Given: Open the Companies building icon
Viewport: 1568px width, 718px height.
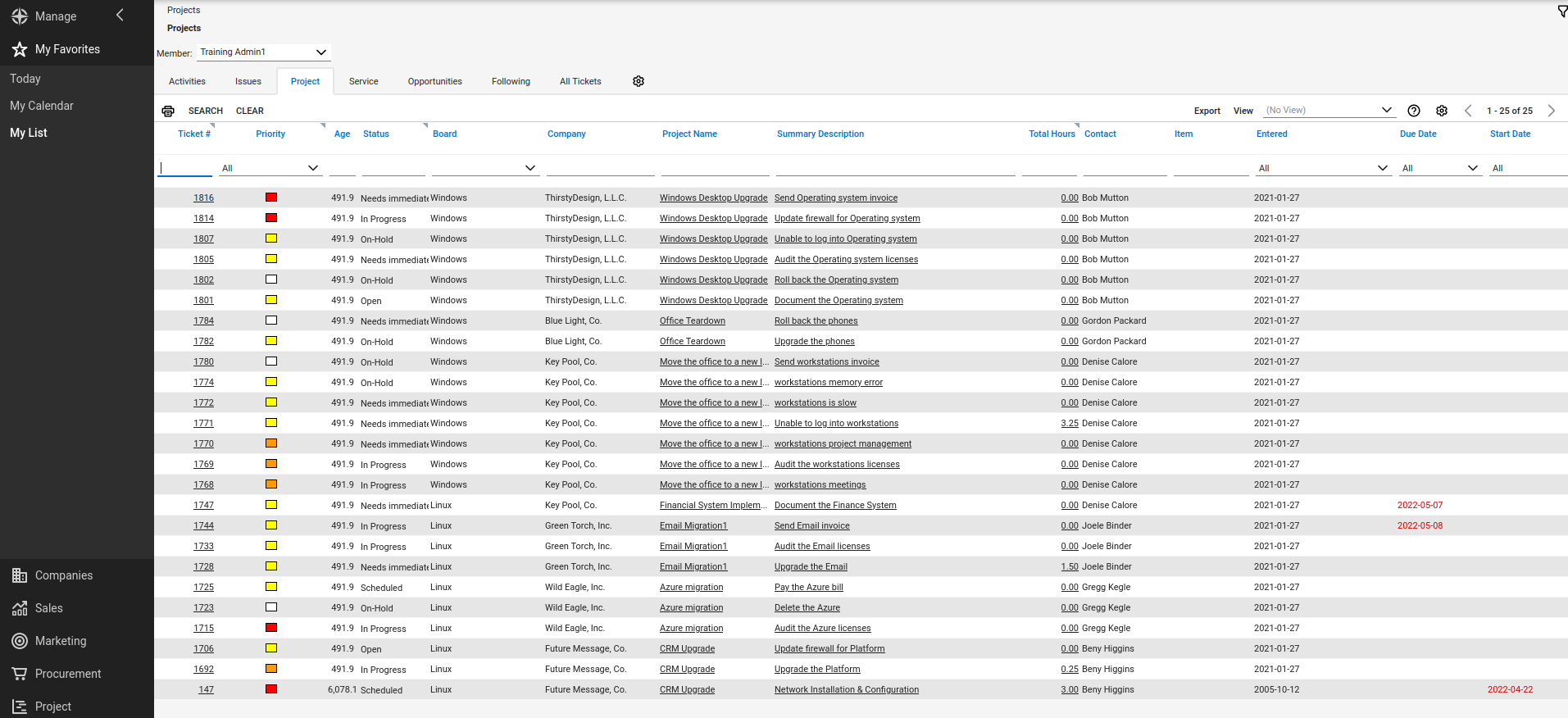Looking at the screenshot, I should [x=20, y=575].
